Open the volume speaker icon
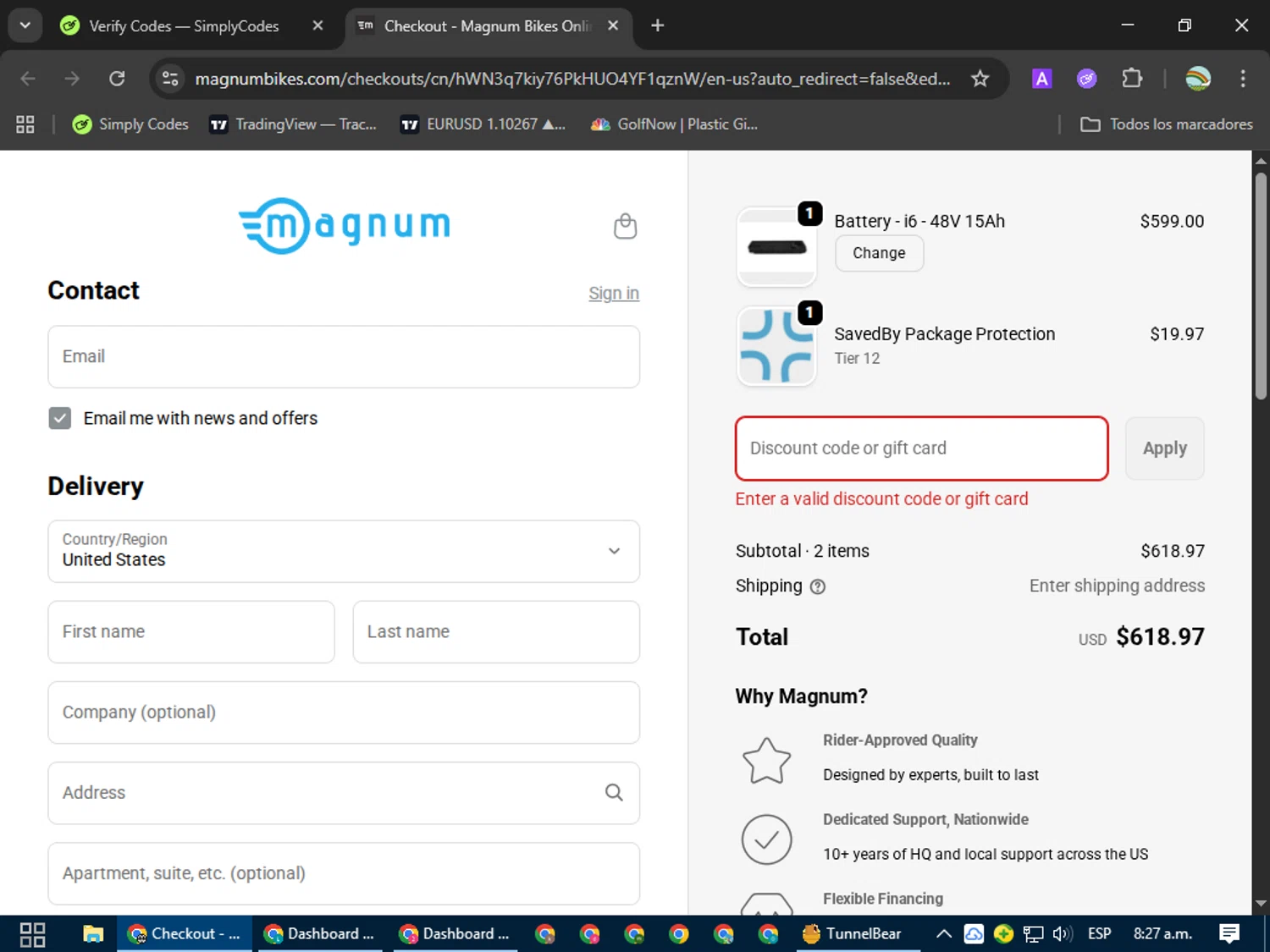 (1063, 934)
